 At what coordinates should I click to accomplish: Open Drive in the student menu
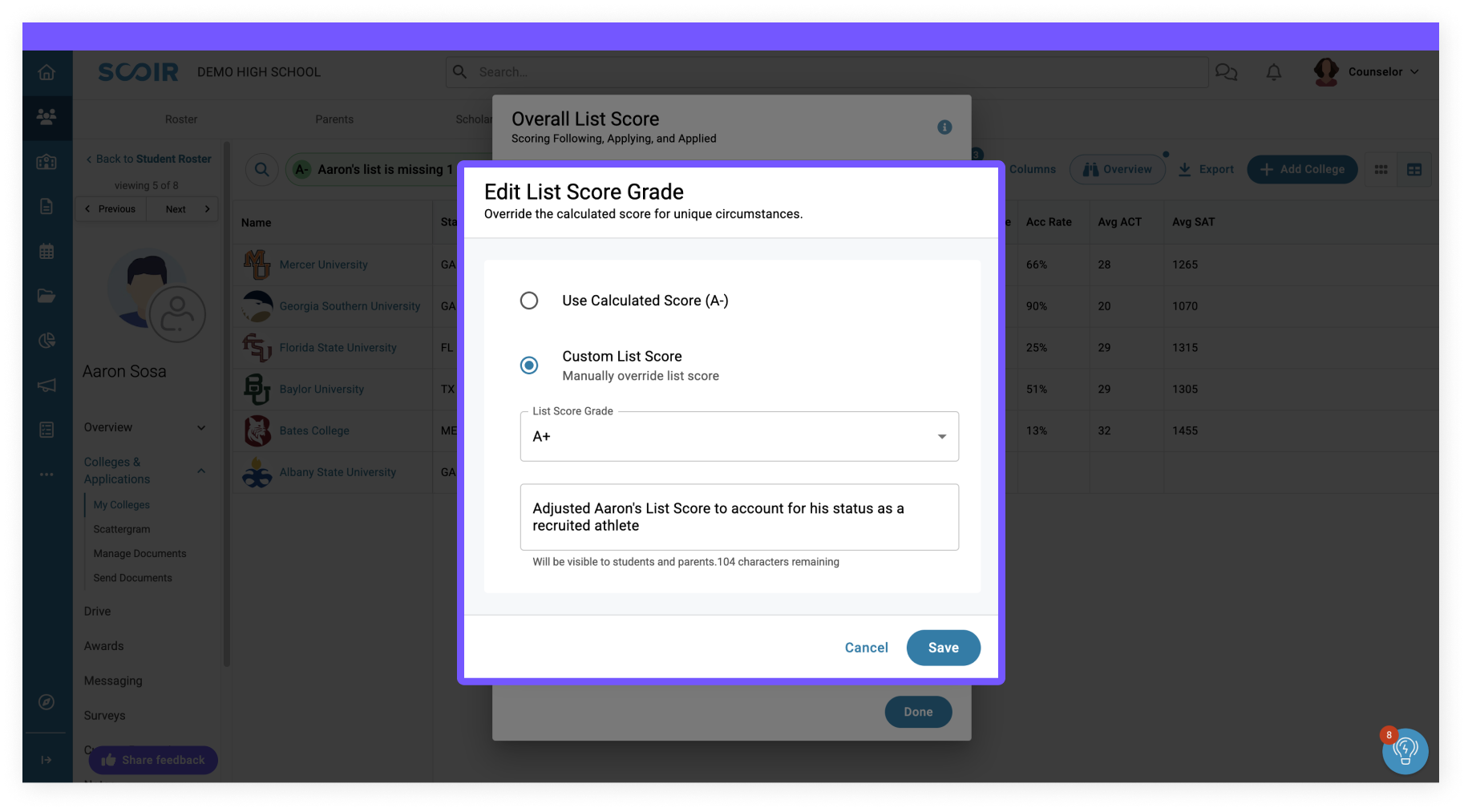(x=98, y=612)
